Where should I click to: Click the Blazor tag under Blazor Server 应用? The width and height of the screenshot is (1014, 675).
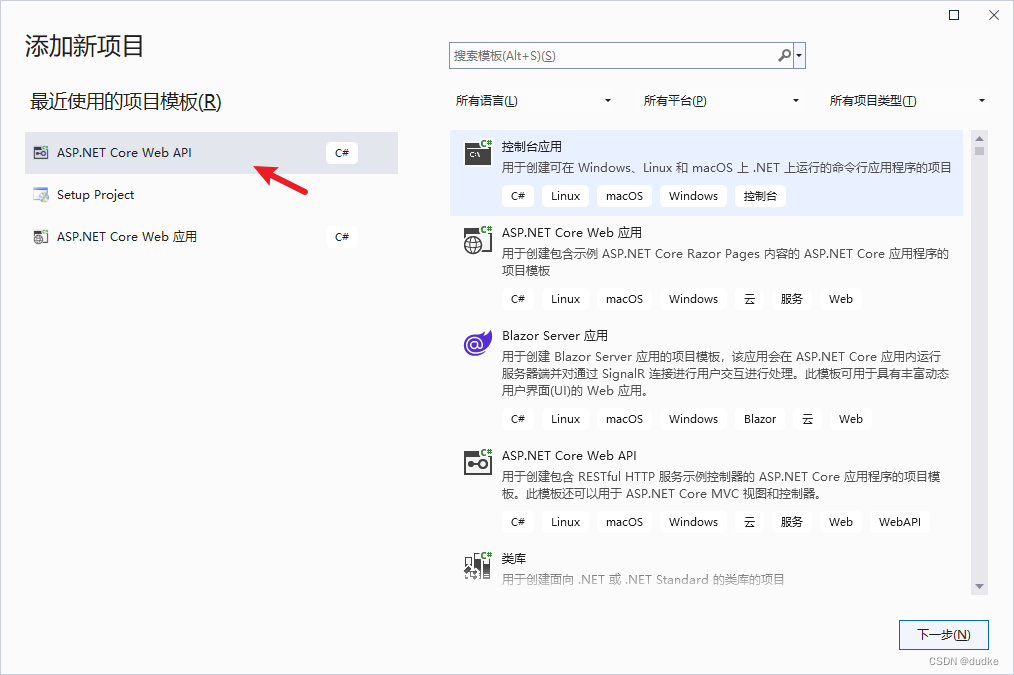pos(760,419)
